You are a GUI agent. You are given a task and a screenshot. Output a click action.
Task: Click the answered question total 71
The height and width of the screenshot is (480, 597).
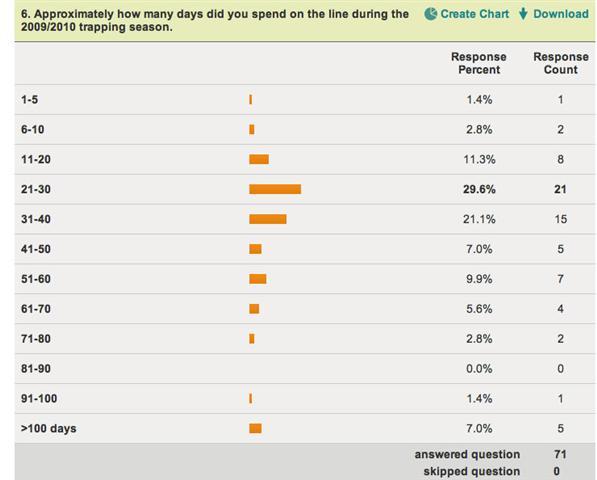click(560, 454)
